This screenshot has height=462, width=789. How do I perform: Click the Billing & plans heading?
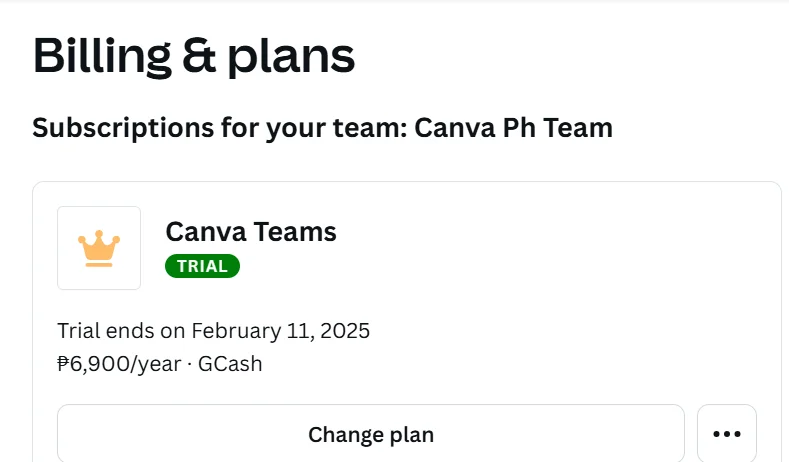click(194, 56)
